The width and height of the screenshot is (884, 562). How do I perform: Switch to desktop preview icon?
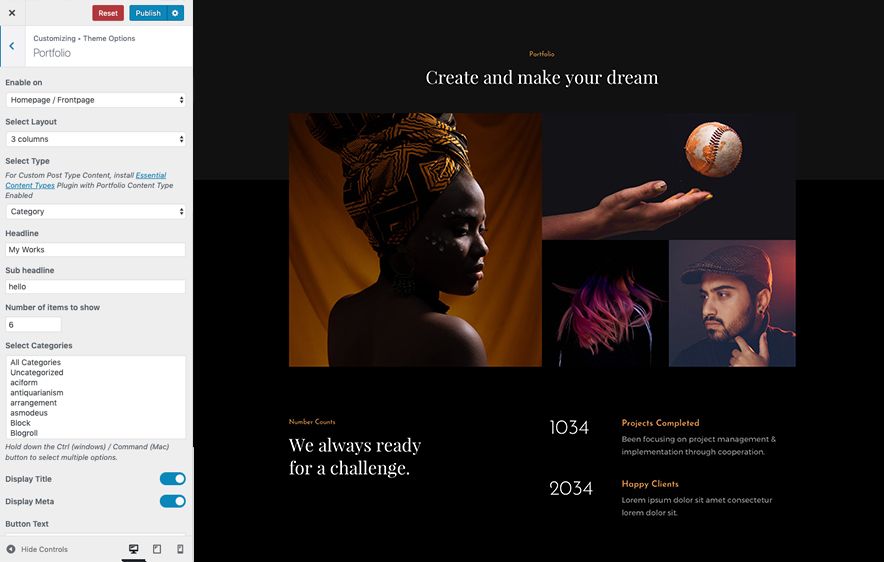click(134, 549)
